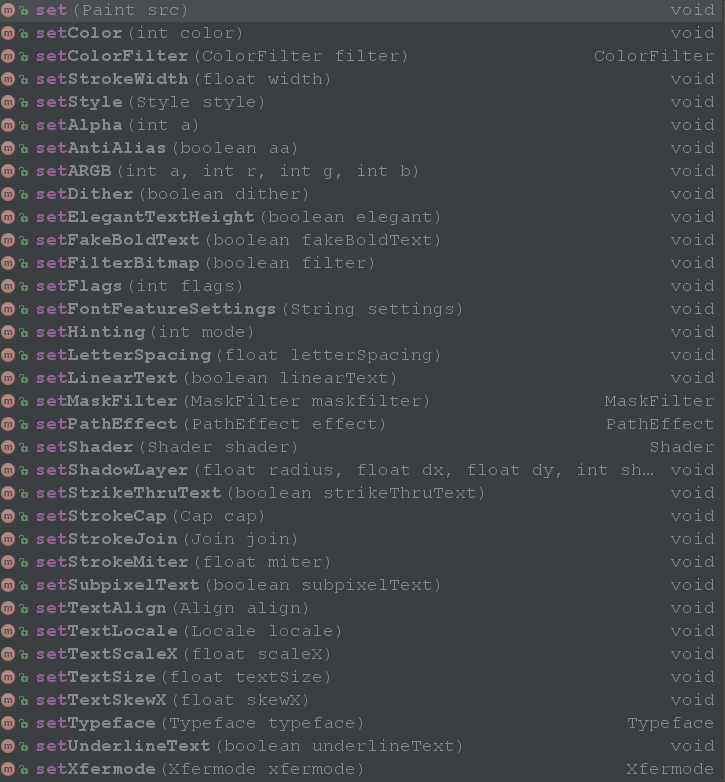The height and width of the screenshot is (782, 725).
Task: Click the method icon beside setDither
Action: click(x=7, y=194)
